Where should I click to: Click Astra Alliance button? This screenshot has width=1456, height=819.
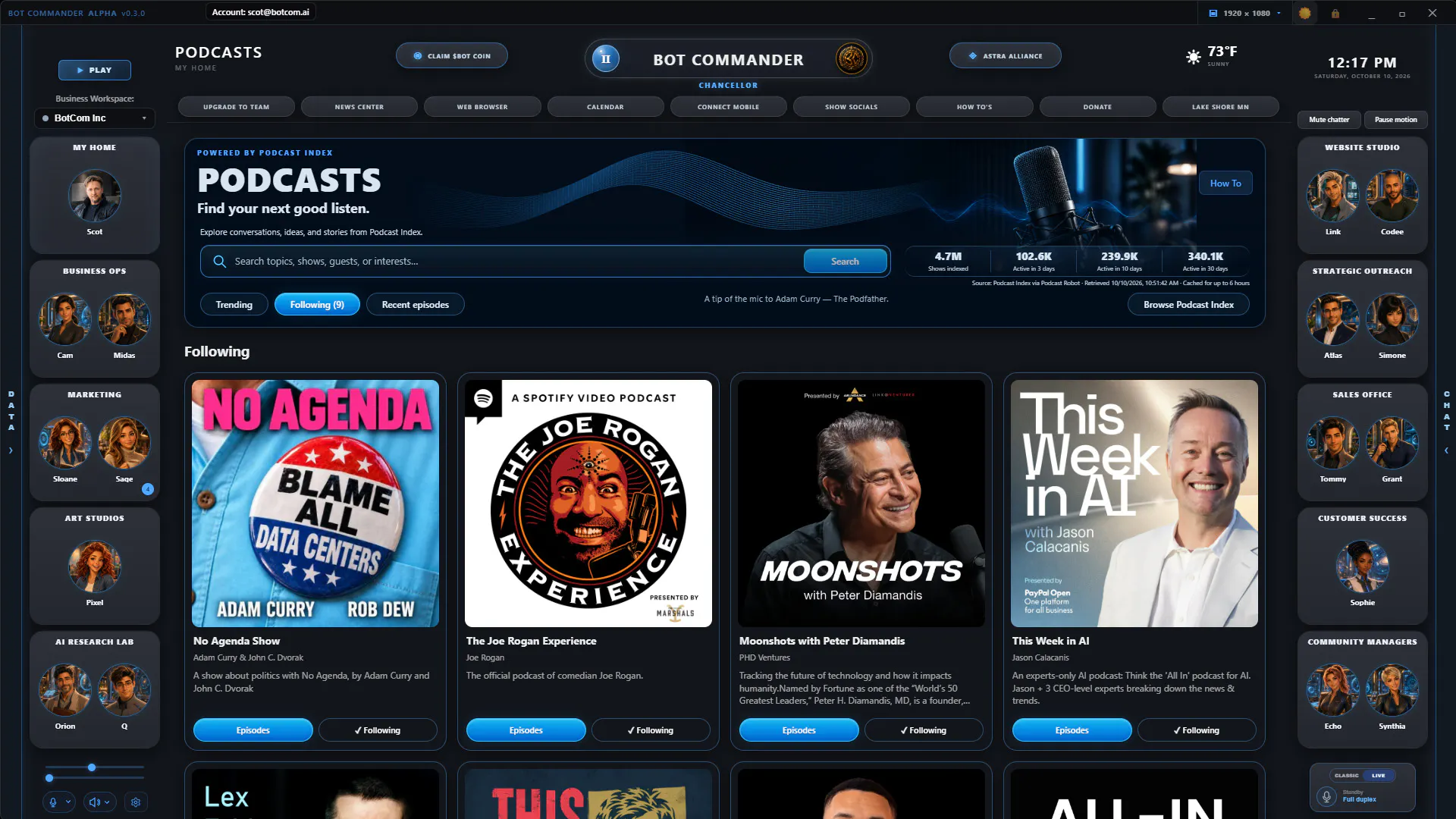pyautogui.click(x=1006, y=55)
